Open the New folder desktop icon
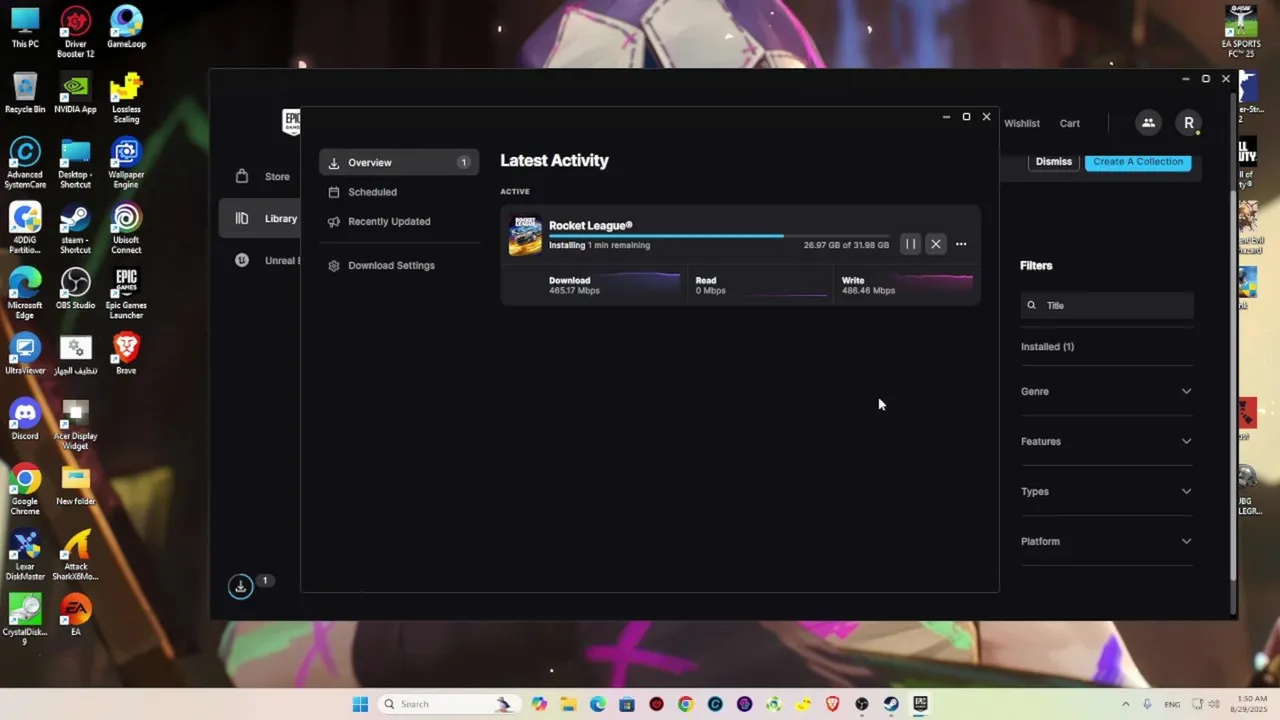 (75, 485)
